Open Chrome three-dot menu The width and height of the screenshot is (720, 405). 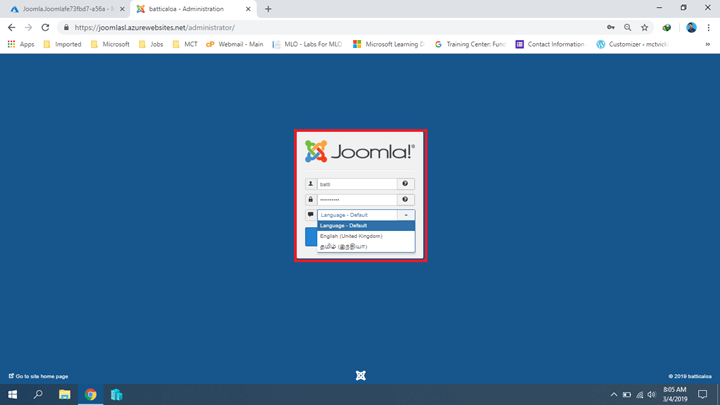point(709,28)
